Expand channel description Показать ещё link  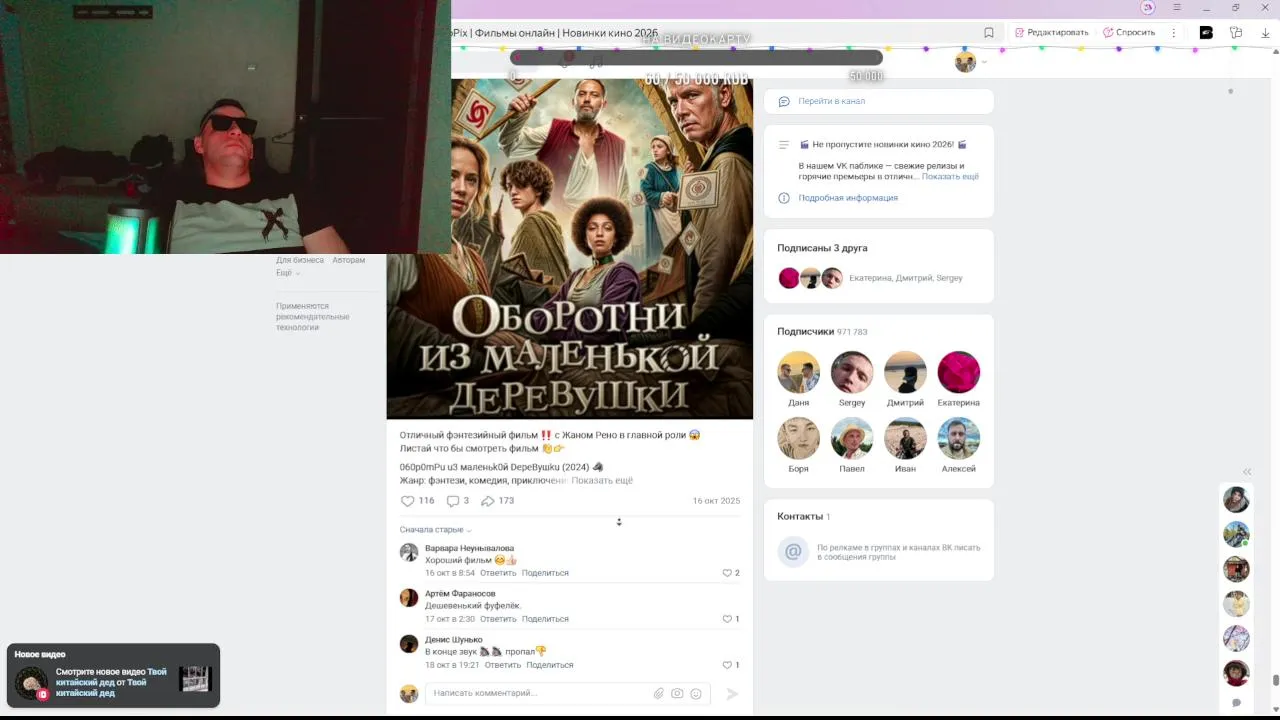pyautogui.click(x=950, y=177)
